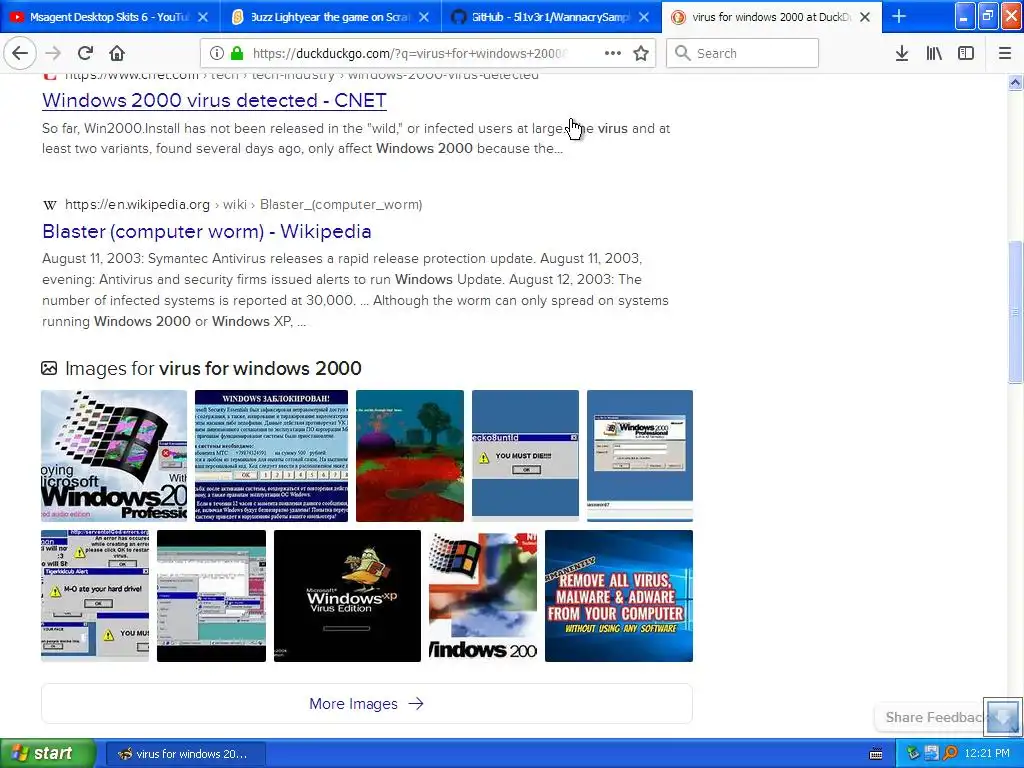Close the DuckDuckGo virus search tab
Image resolution: width=1024 pixels, height=768 pixels.
tap(865, 17)
